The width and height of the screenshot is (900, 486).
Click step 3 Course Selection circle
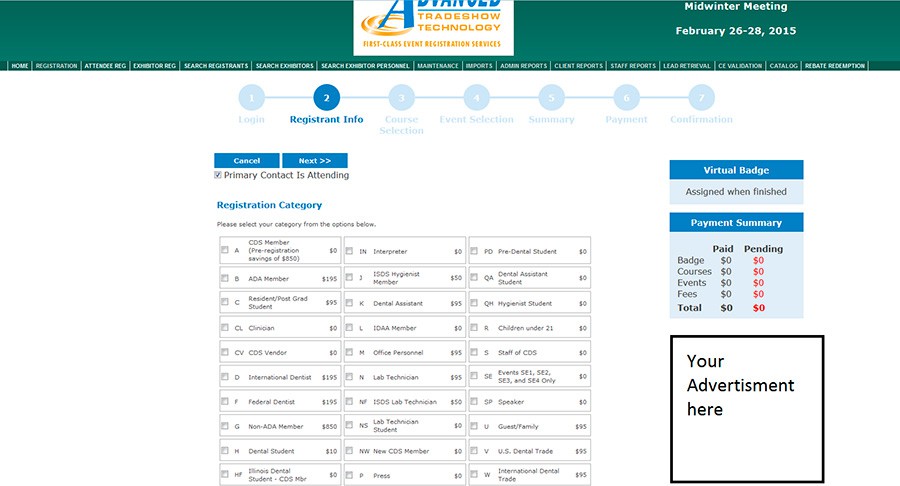pyautogui.click(x=401, y=98)
